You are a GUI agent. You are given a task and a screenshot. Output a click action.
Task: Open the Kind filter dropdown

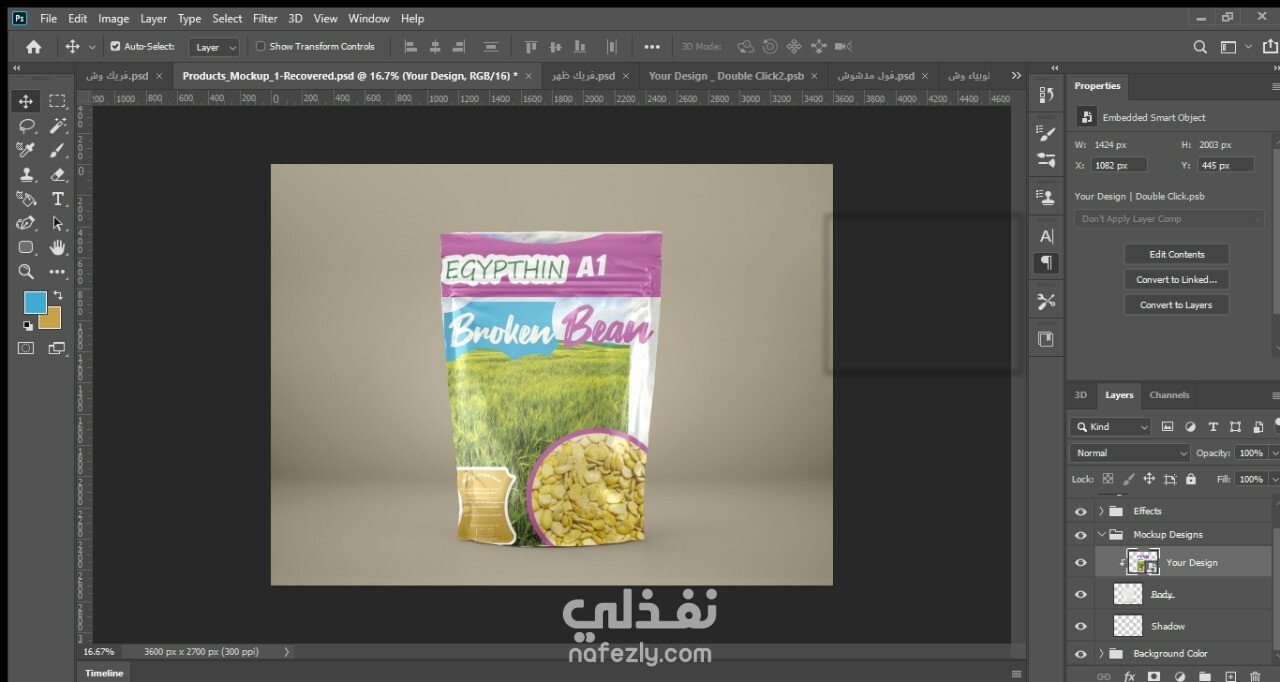[x=1111, y=427]
